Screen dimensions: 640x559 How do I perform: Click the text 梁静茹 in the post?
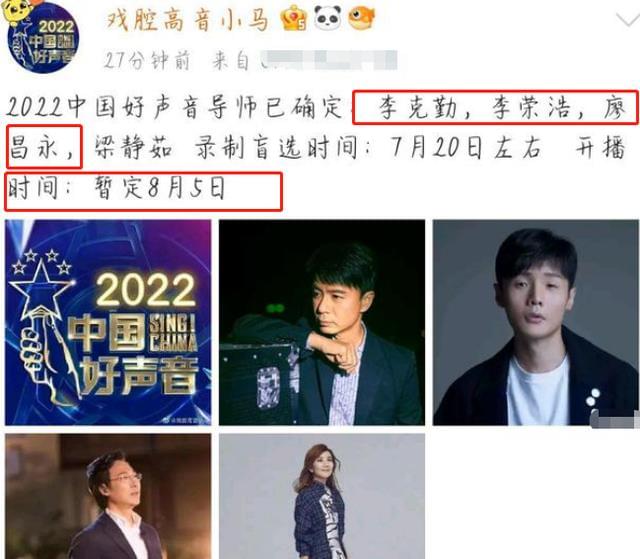point(133,148)
